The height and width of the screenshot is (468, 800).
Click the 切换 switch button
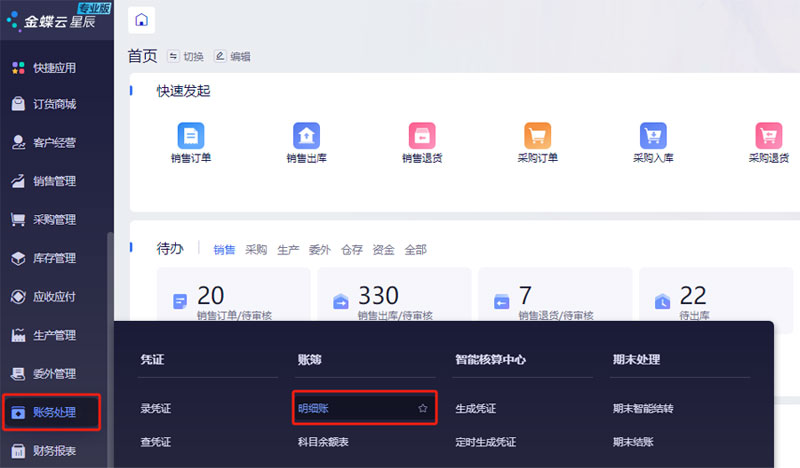point(186,57)
